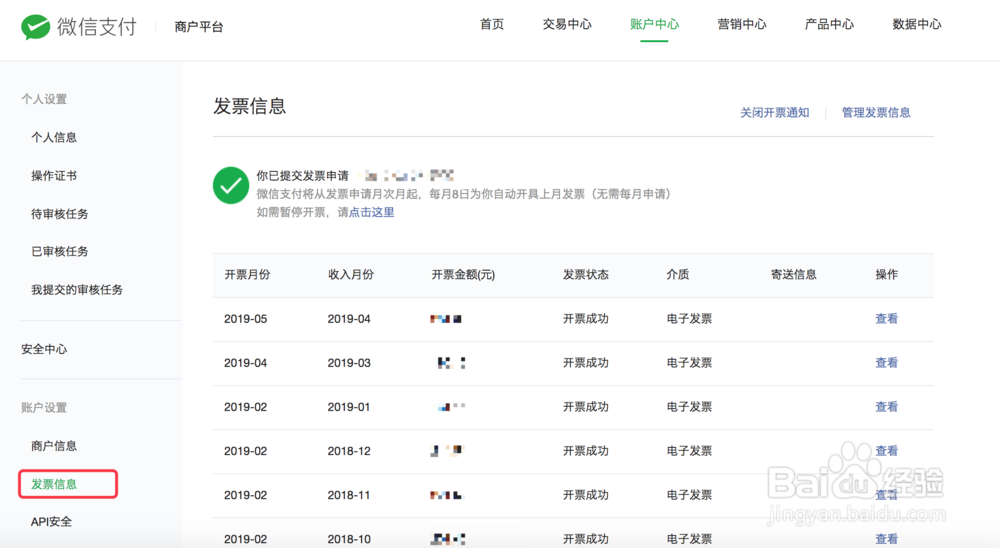Open 安全中心 in the sidebar
This screenshot has width=1000, height=548.
pos(44,349)
